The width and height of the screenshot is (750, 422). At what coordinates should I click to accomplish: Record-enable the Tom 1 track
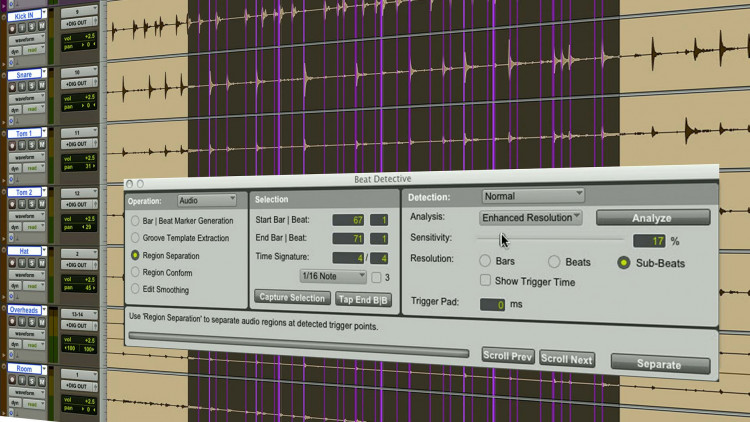(x=13, y=145)
